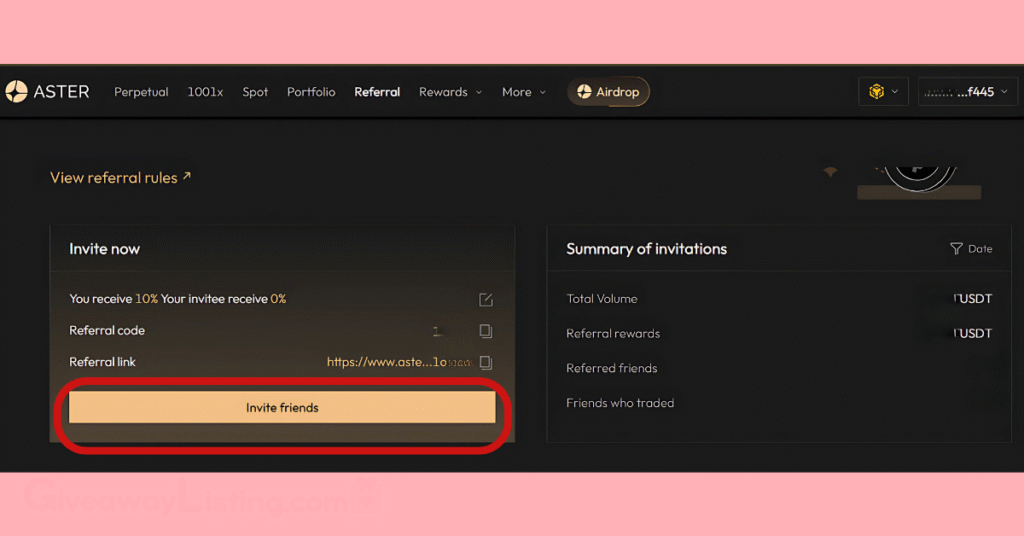Image resolution: width=1024 pixels, height=536 pixels.
Task: Open the 1001x menu item
Action: [x=205, y=92]
